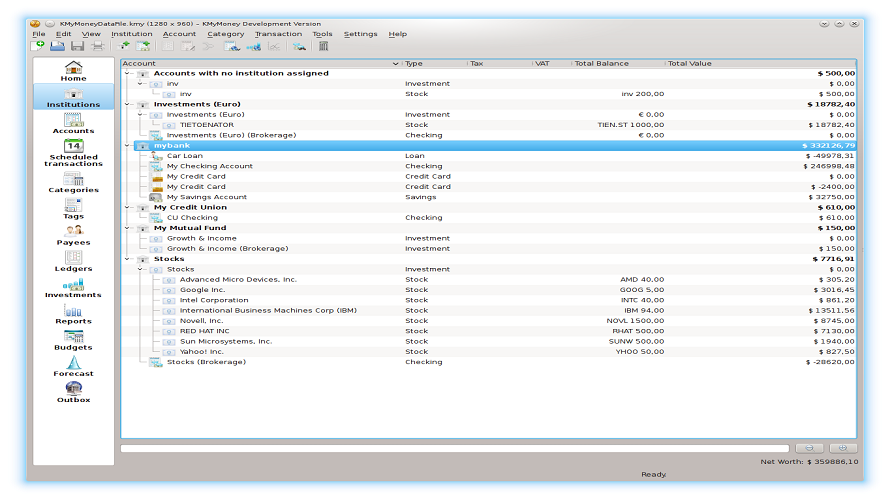Click the Save file toolbar icon
The height and width of the screenshot is (500, 890).
click(x=77, y=46)
